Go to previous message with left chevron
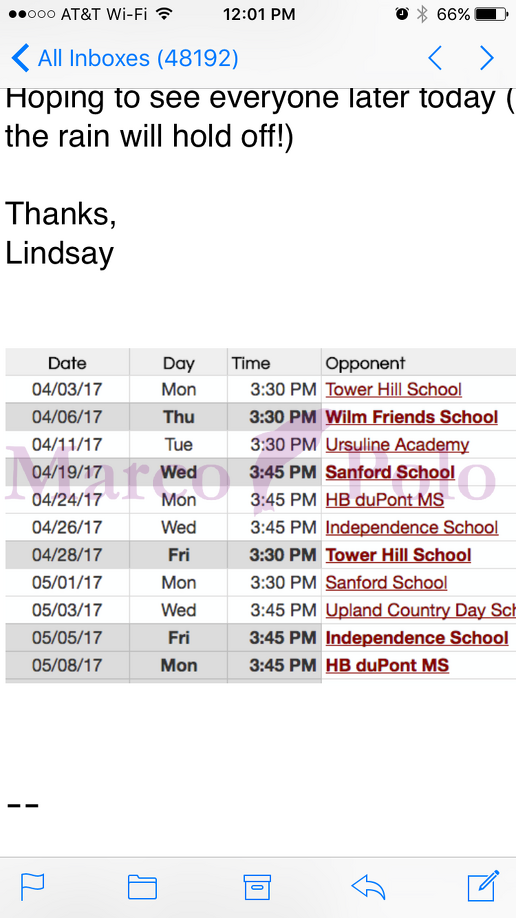The image size is (516, 918). coord(434,59)
